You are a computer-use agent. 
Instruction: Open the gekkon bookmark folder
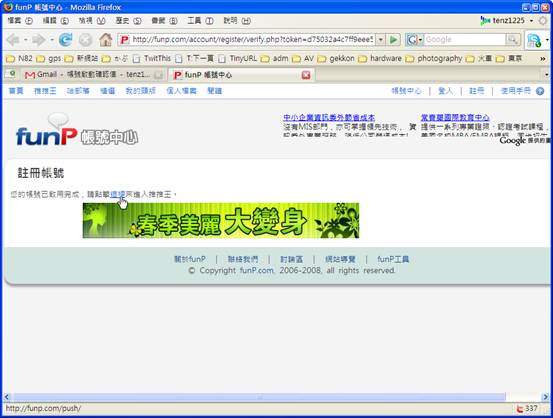336,58
